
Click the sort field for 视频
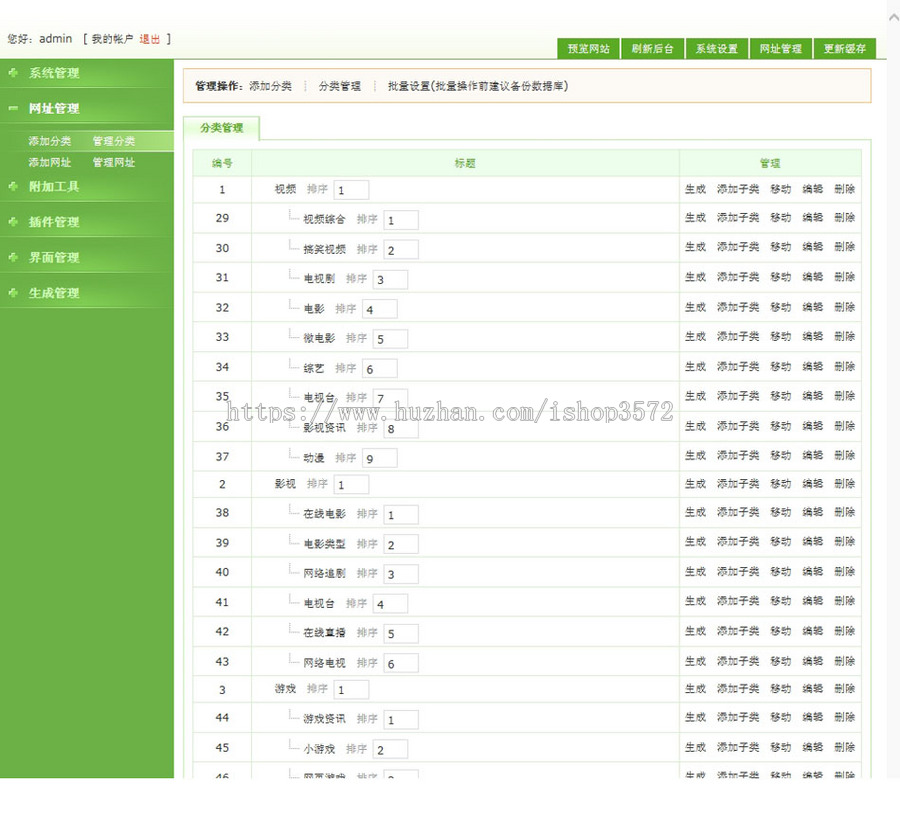(351, 190)
